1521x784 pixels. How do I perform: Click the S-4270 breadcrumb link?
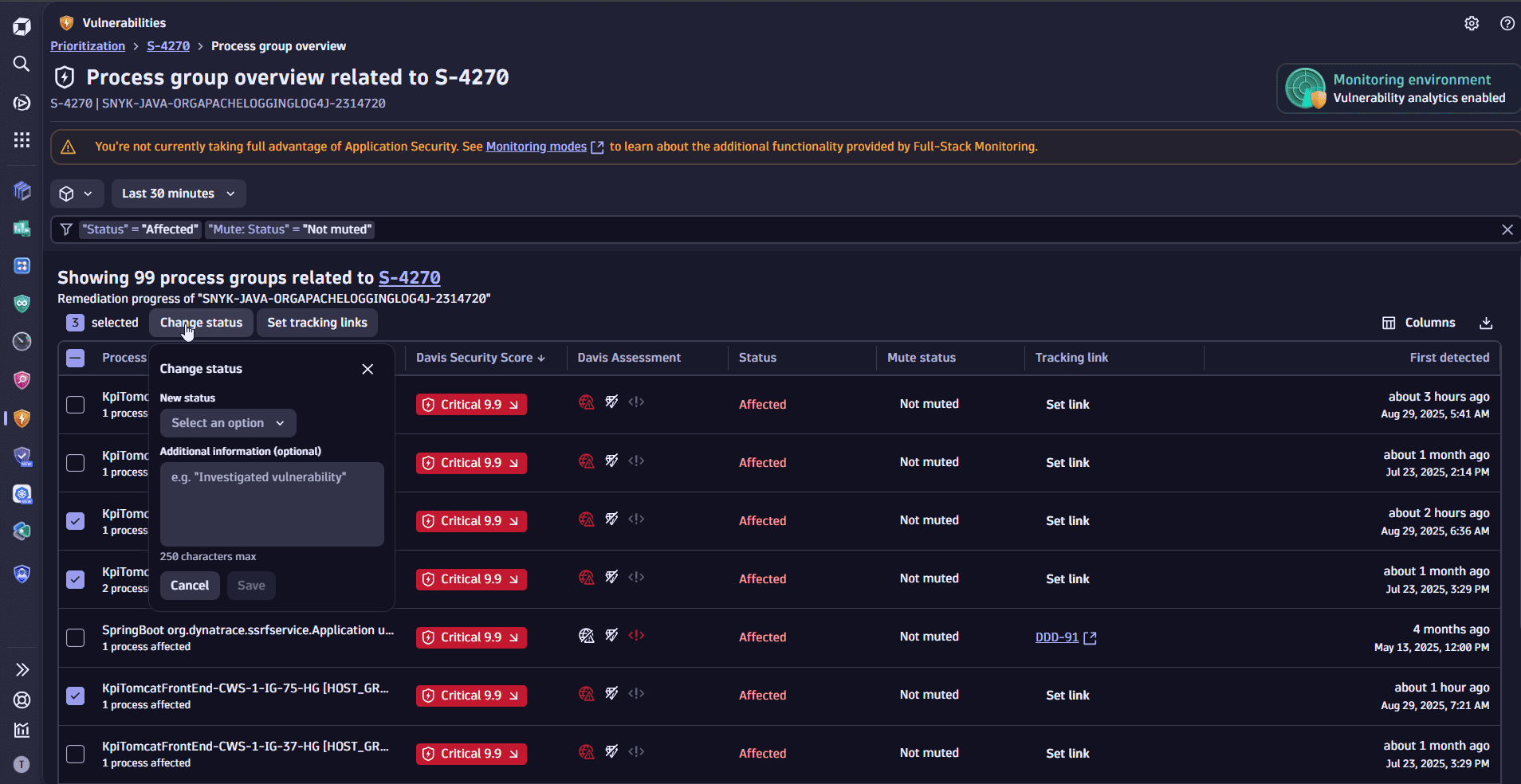(168, 46)
